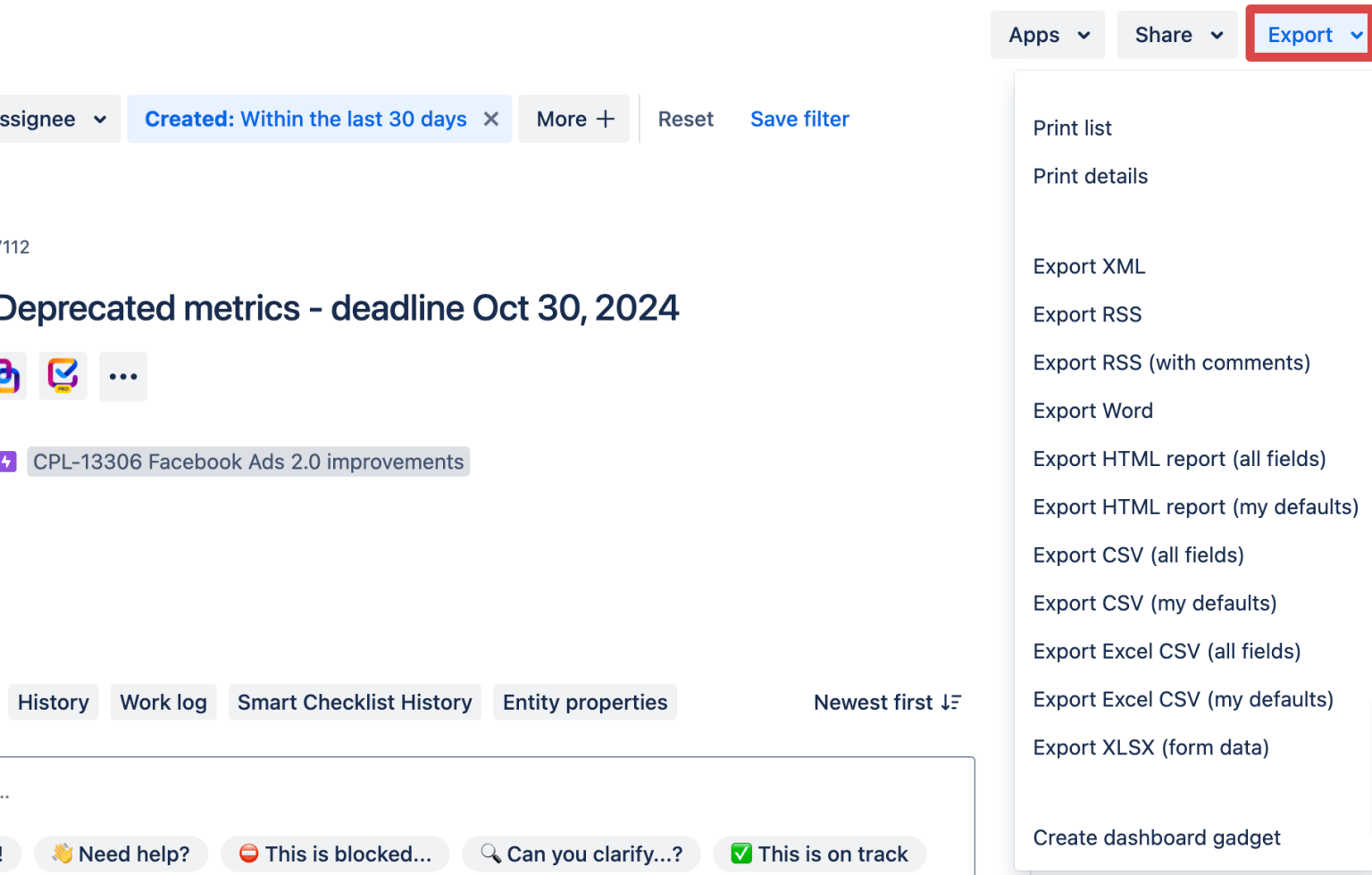
Task: Open the Share dropdown
Action: coord(1176,34)
